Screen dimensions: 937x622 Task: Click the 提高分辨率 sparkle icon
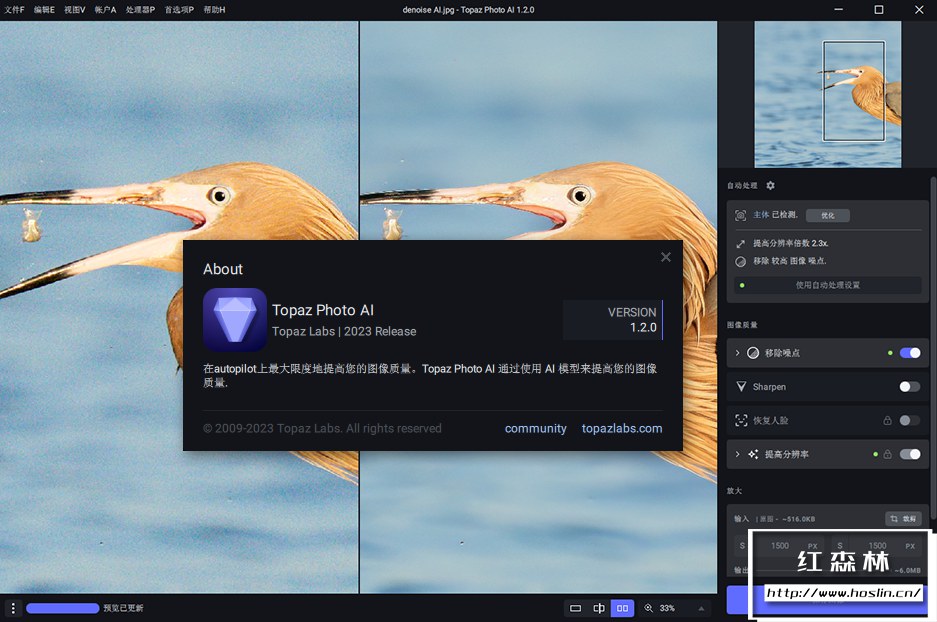pos(753,454)
